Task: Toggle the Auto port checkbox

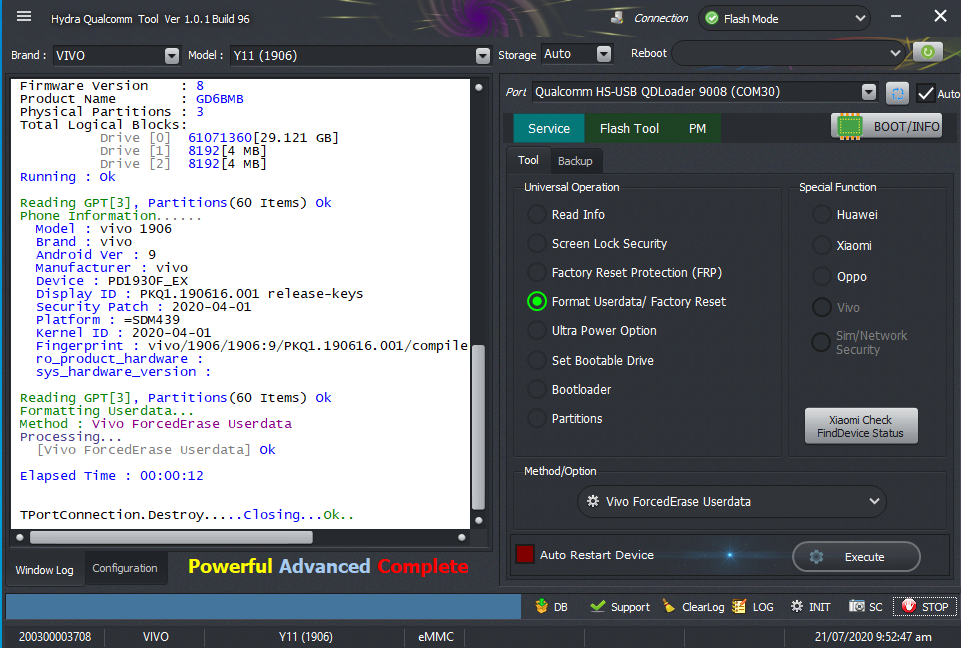Action: [926, 93]
